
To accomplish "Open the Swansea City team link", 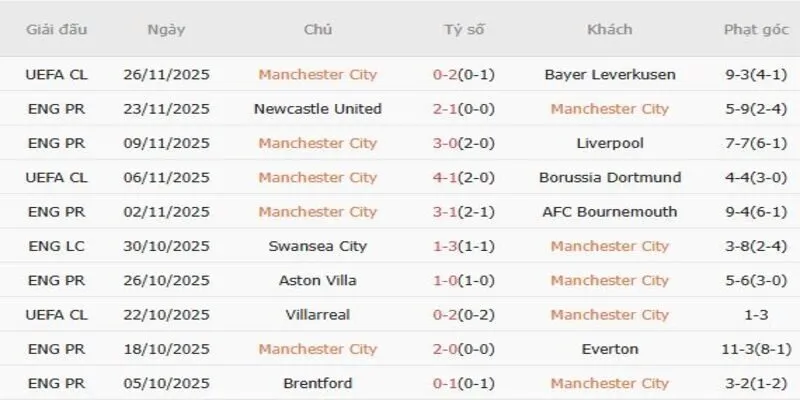I will [318, 246].
